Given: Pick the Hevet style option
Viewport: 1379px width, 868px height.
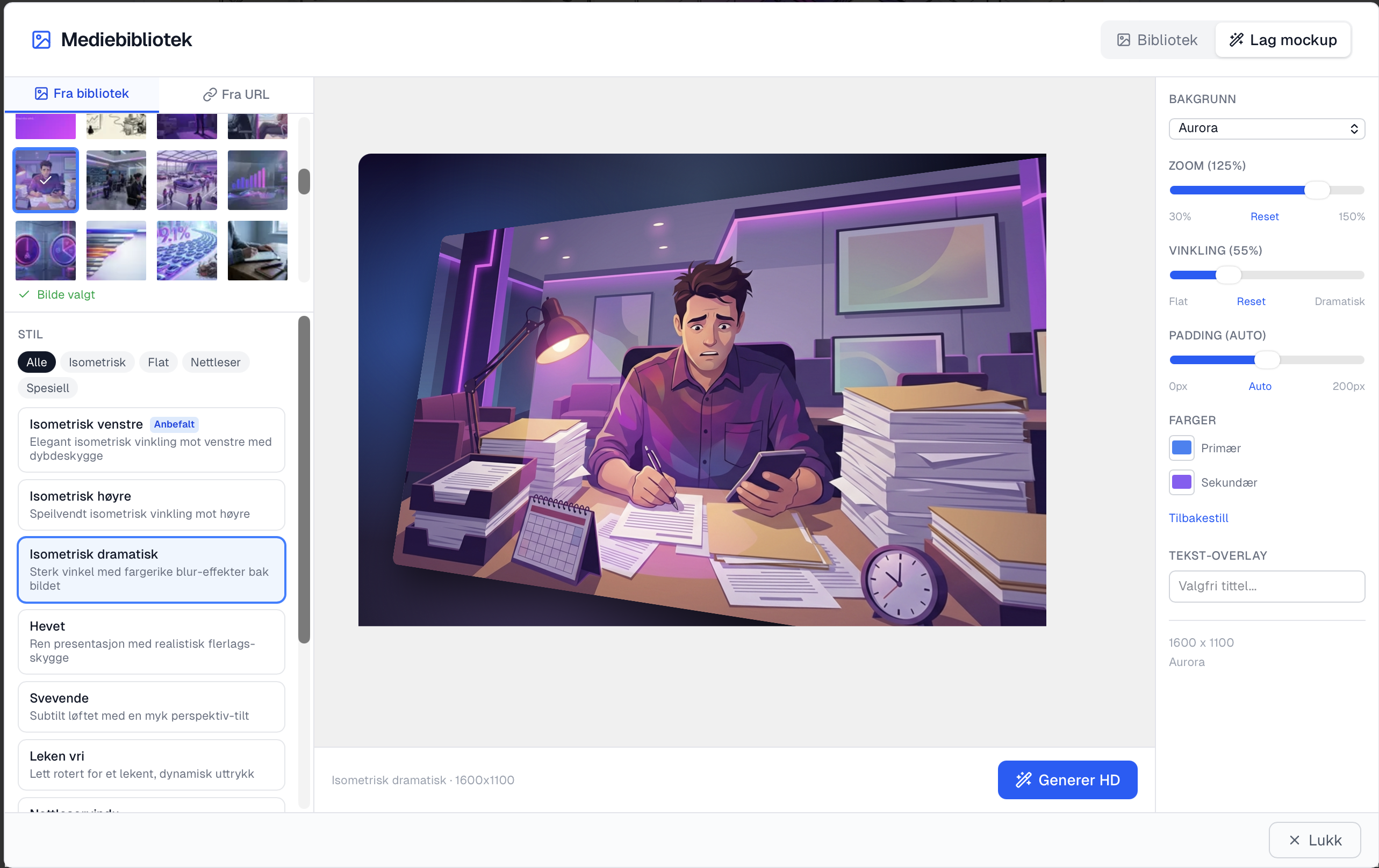Looking at the screenshot, I should pyautogui.click(x=151, y=641).
